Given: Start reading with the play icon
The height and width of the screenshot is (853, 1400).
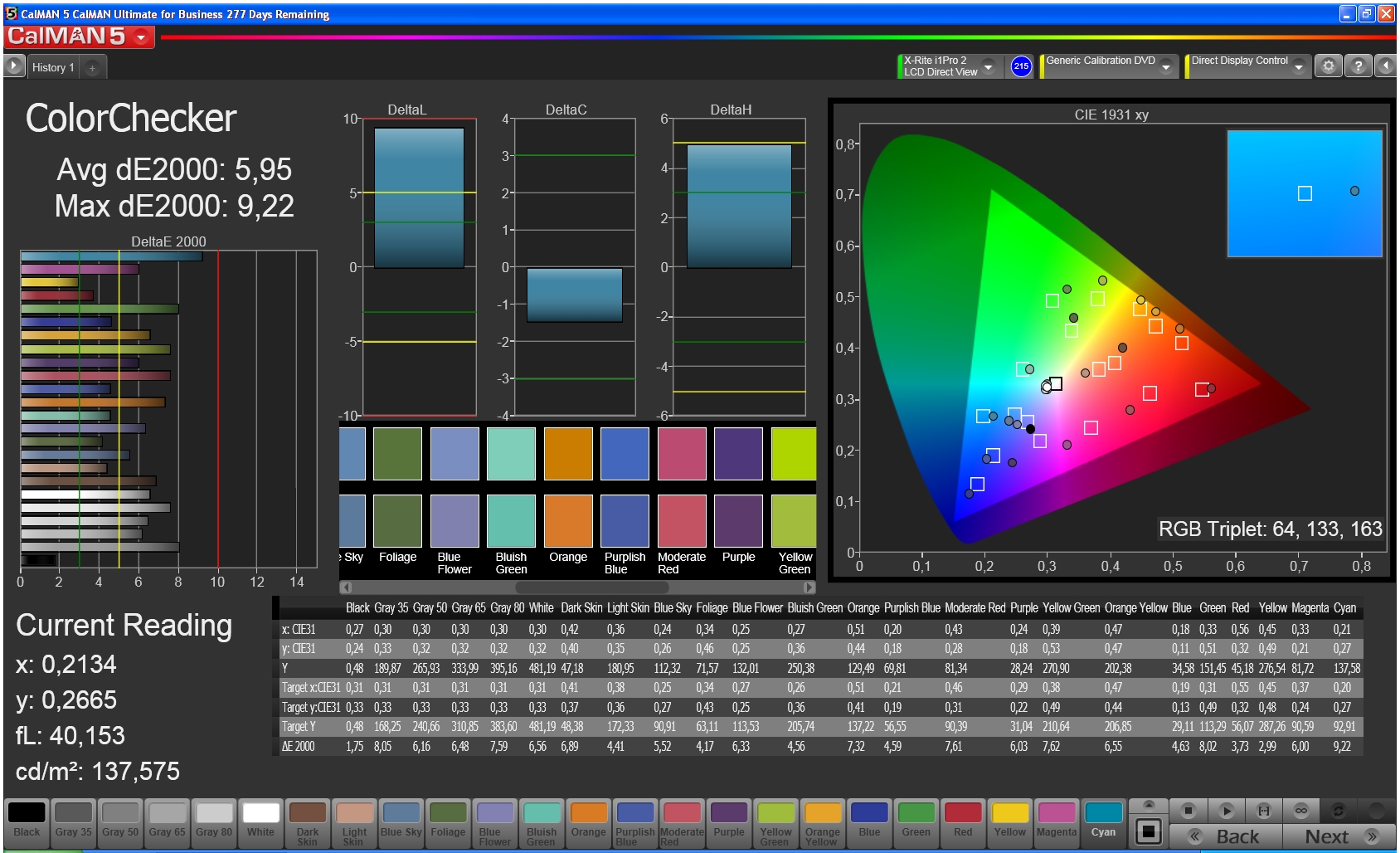Looking at the screenshot, I should click(1227, 810).
